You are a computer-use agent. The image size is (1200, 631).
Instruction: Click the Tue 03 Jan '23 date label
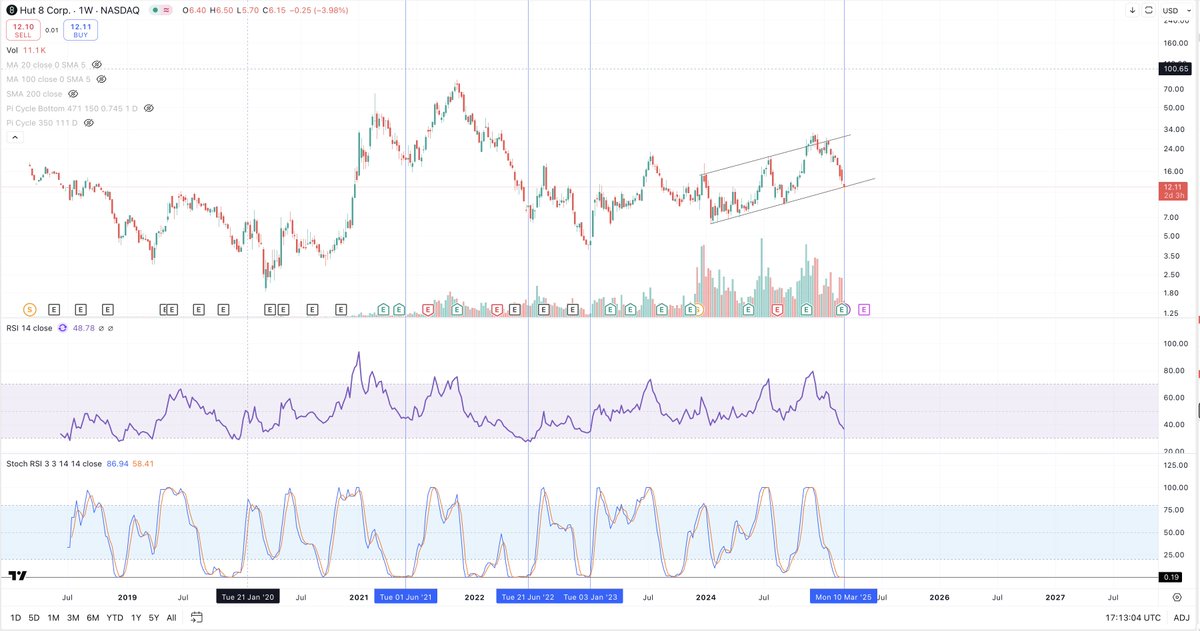(590, 597)
